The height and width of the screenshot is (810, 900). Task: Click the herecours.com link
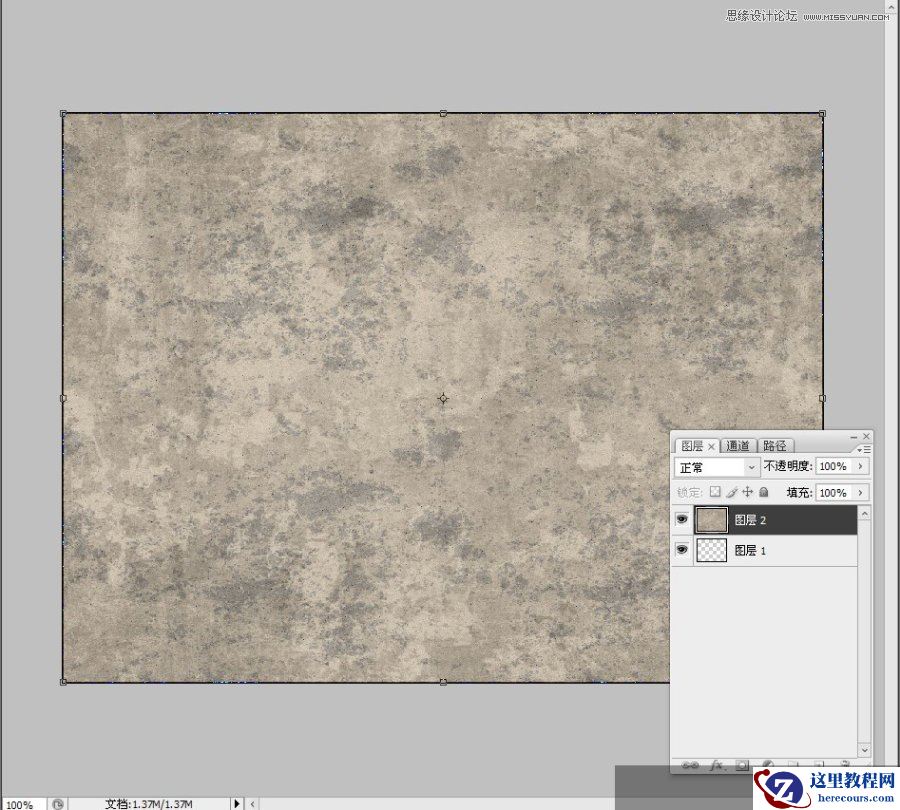(854, 795)
